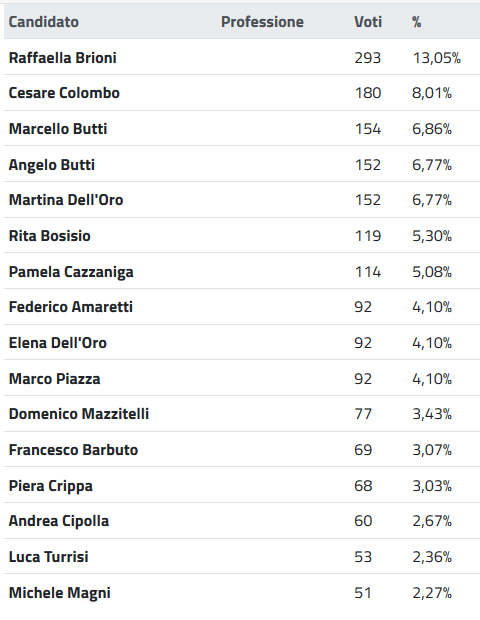Screen dimensions: 480x620
Task: Select Francesco Barbuto entry
Action: (x=73, y=450)
